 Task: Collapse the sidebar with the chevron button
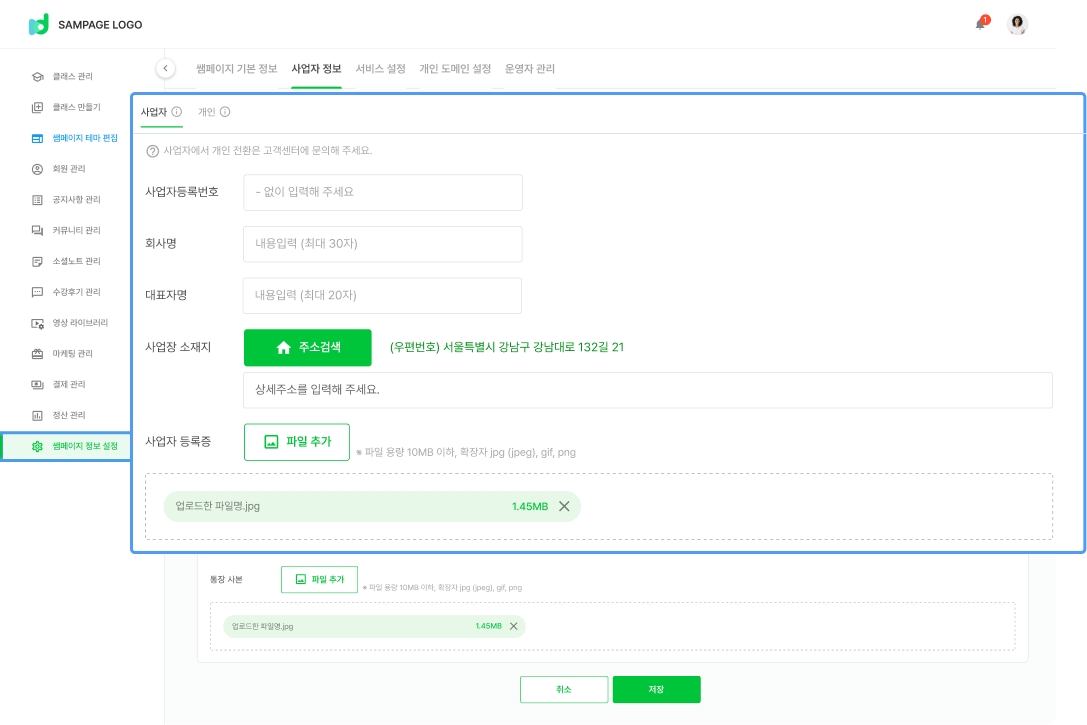coord(166,68)
